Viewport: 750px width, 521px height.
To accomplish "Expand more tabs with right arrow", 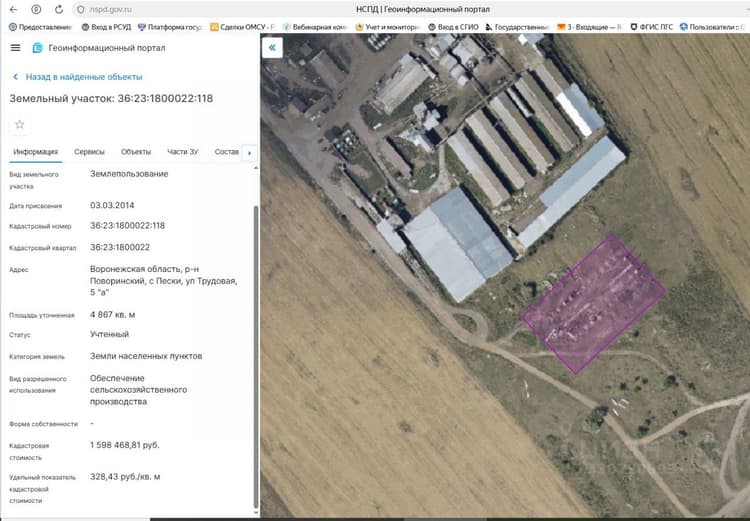I will click(x=249, y=153).
